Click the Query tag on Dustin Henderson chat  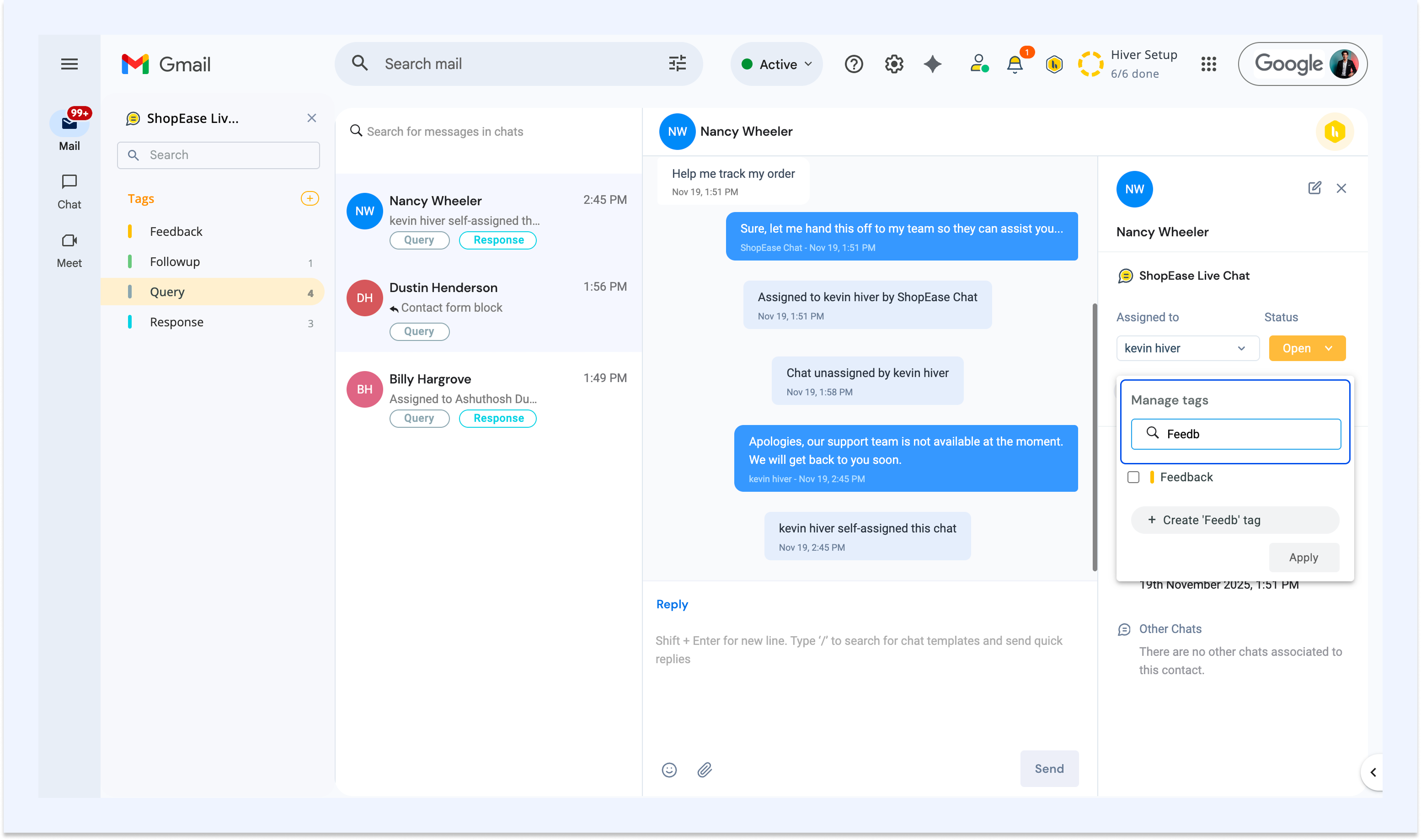tap(419, 331)
